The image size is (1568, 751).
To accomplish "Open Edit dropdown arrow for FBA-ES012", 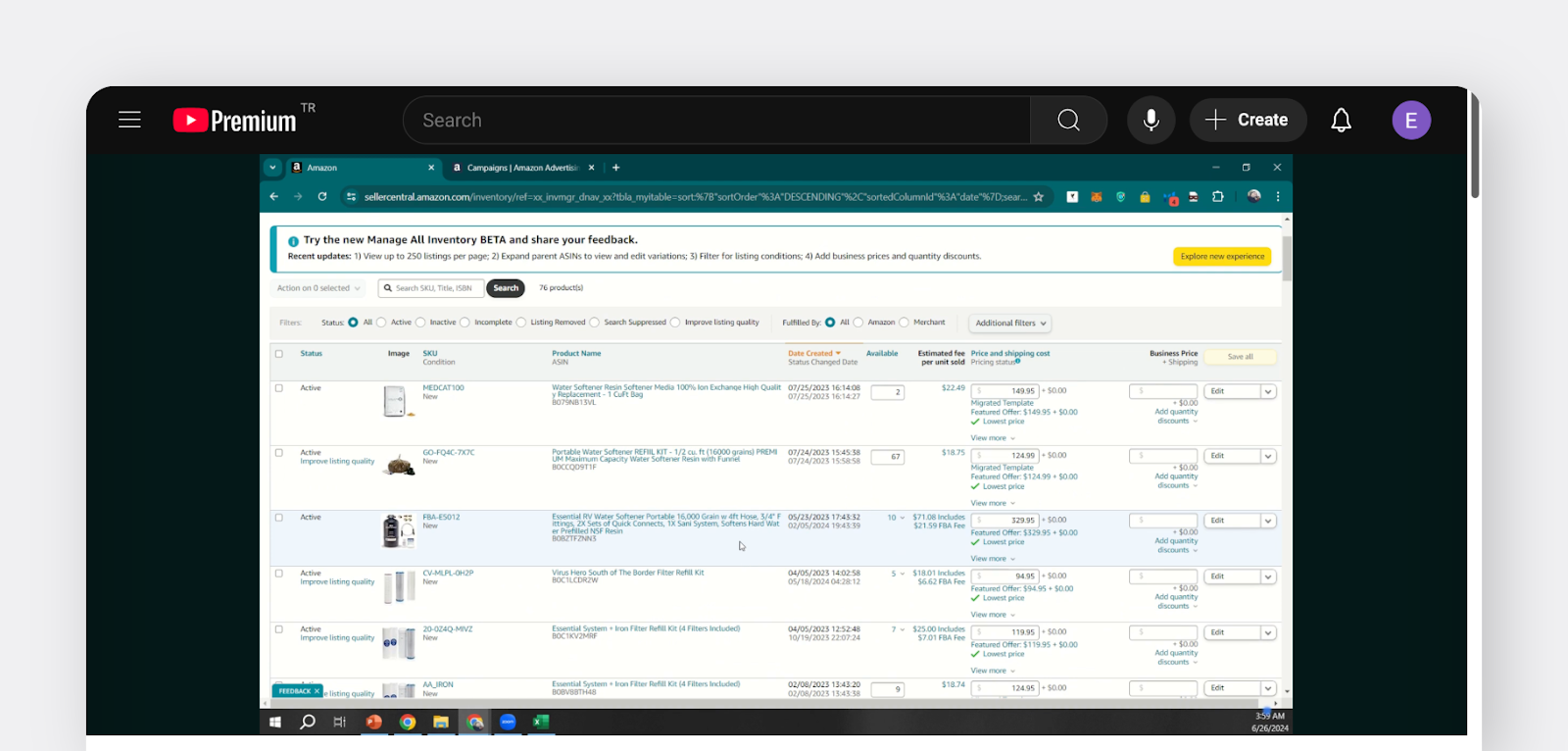I will coord(1268,521).
